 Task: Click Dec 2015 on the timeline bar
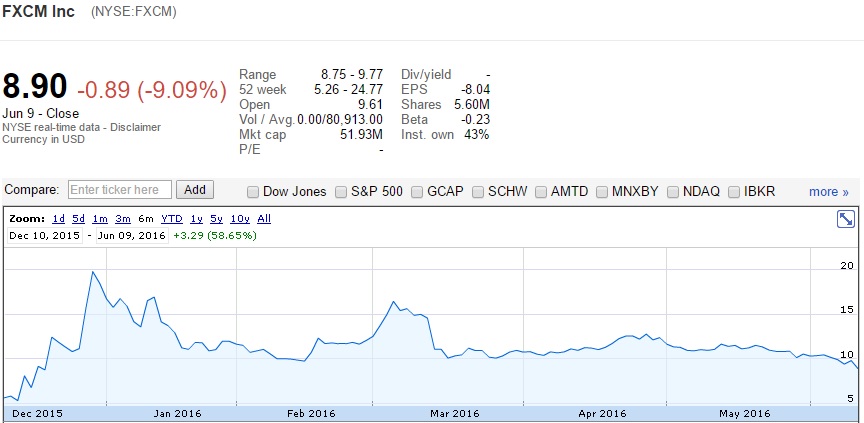[x=37, y=414]
